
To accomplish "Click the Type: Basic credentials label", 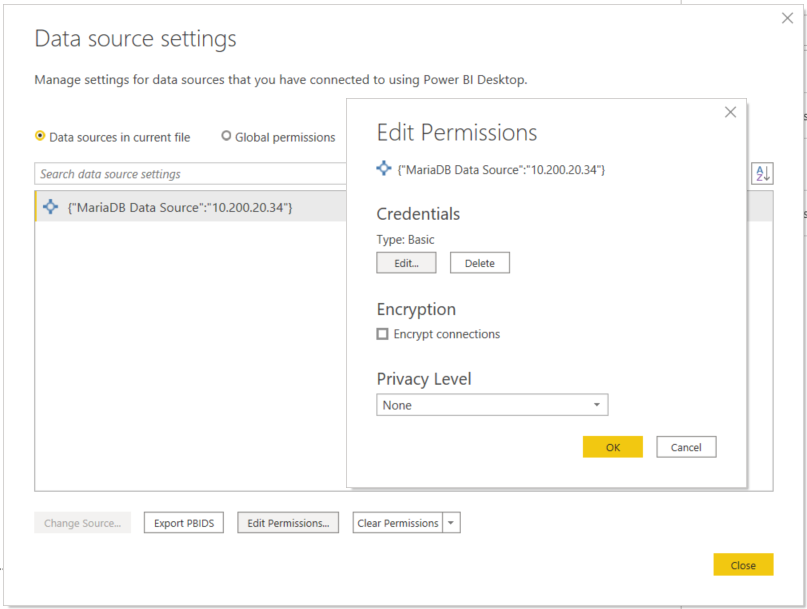I will point(406,239).
